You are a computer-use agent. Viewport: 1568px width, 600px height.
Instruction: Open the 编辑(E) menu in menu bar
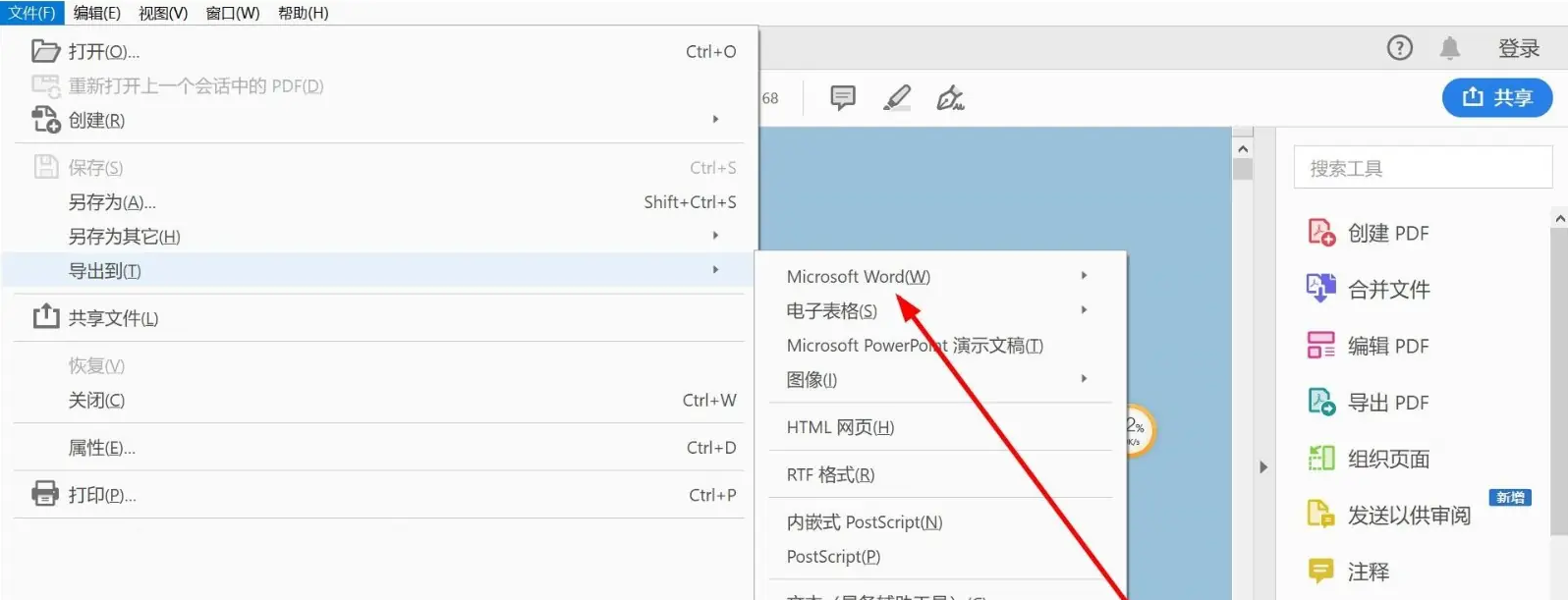click(x=96, y=13)
